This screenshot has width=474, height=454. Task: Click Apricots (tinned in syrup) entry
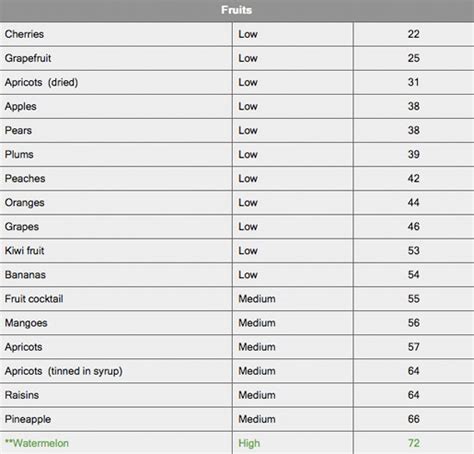(x=64, y=371)
